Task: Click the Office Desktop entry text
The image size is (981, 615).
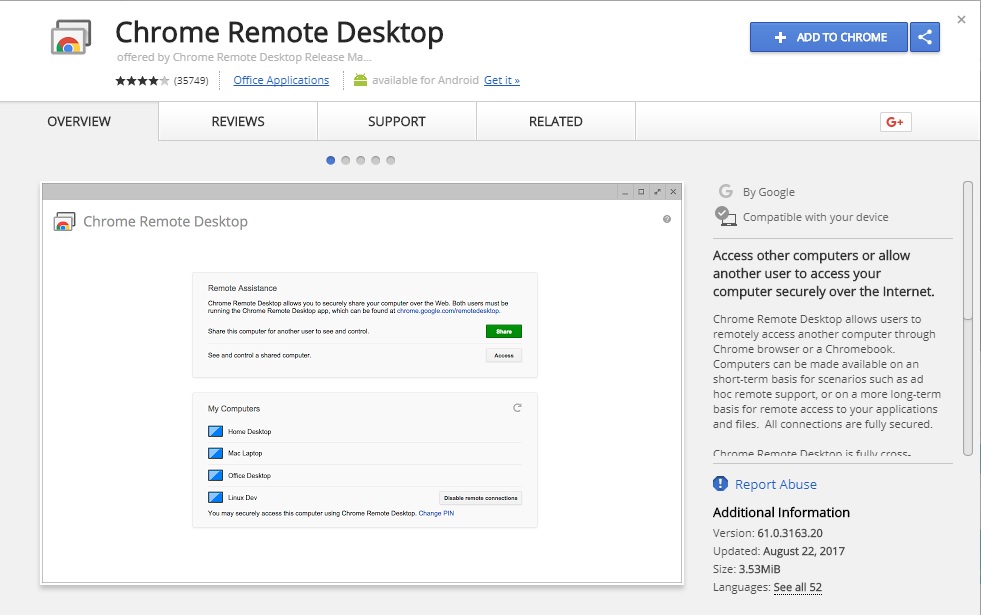Action: click(x=250, y=475)
